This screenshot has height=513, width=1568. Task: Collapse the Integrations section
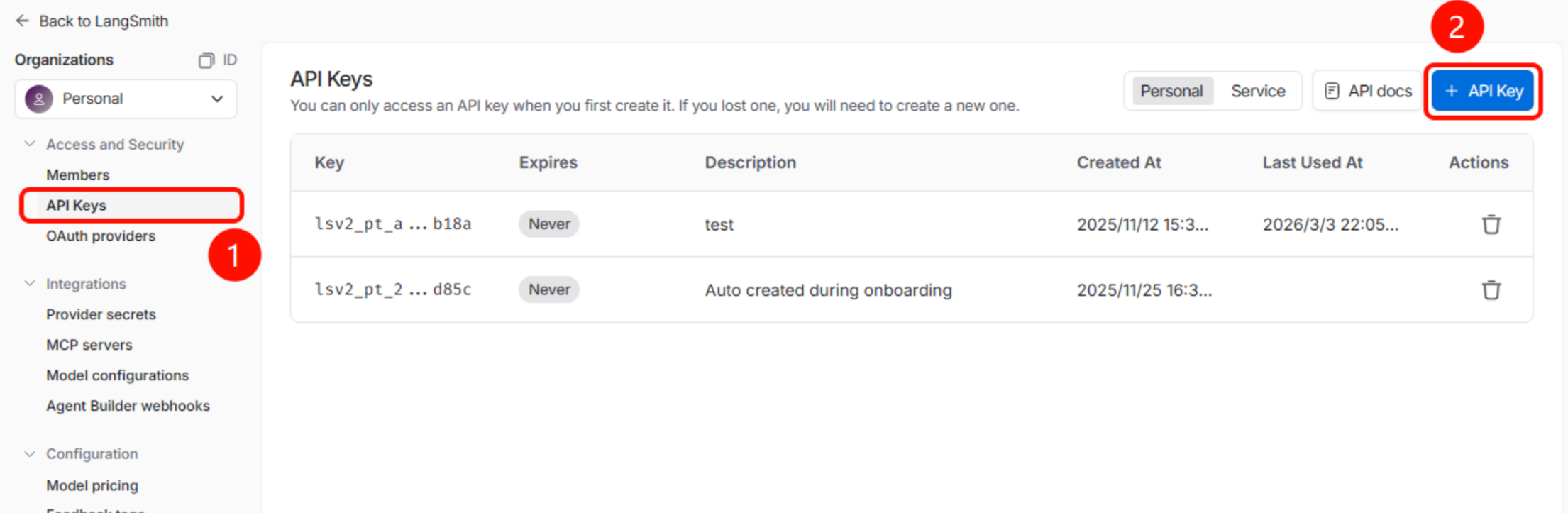click(x=30, y=284)
